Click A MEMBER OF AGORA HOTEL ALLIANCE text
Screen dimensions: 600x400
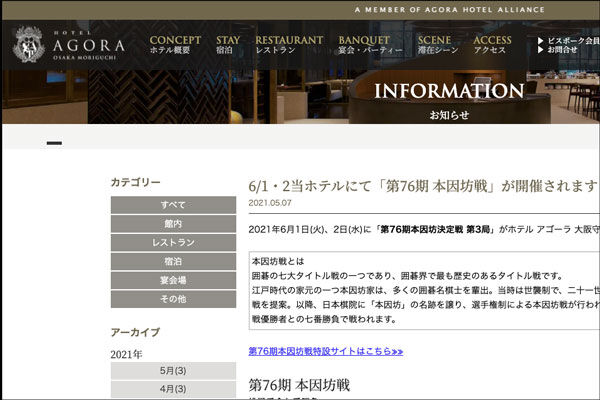click(450, 10)
